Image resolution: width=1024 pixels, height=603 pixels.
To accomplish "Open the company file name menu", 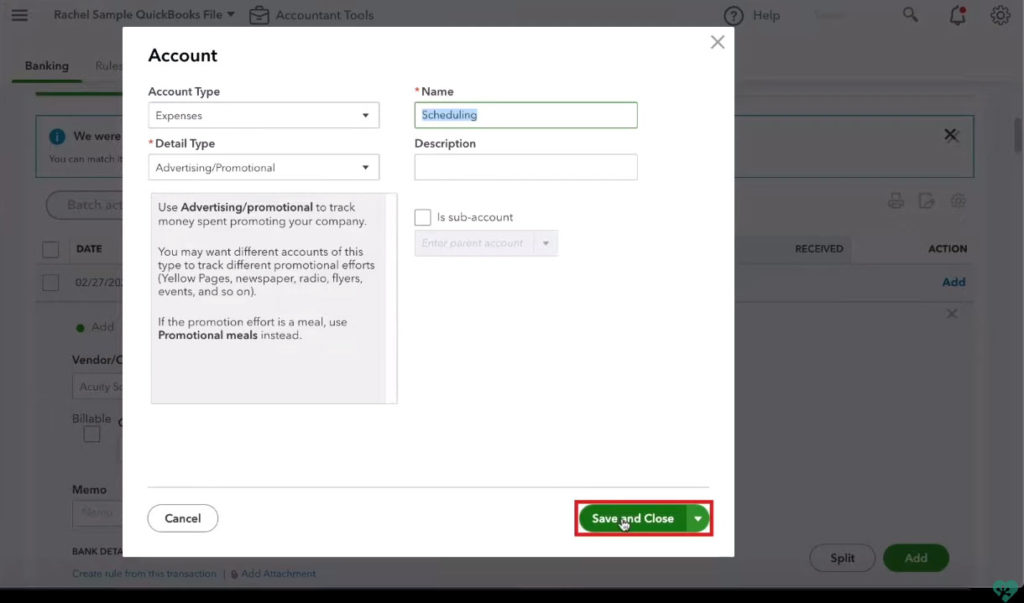I will point(144,15).
